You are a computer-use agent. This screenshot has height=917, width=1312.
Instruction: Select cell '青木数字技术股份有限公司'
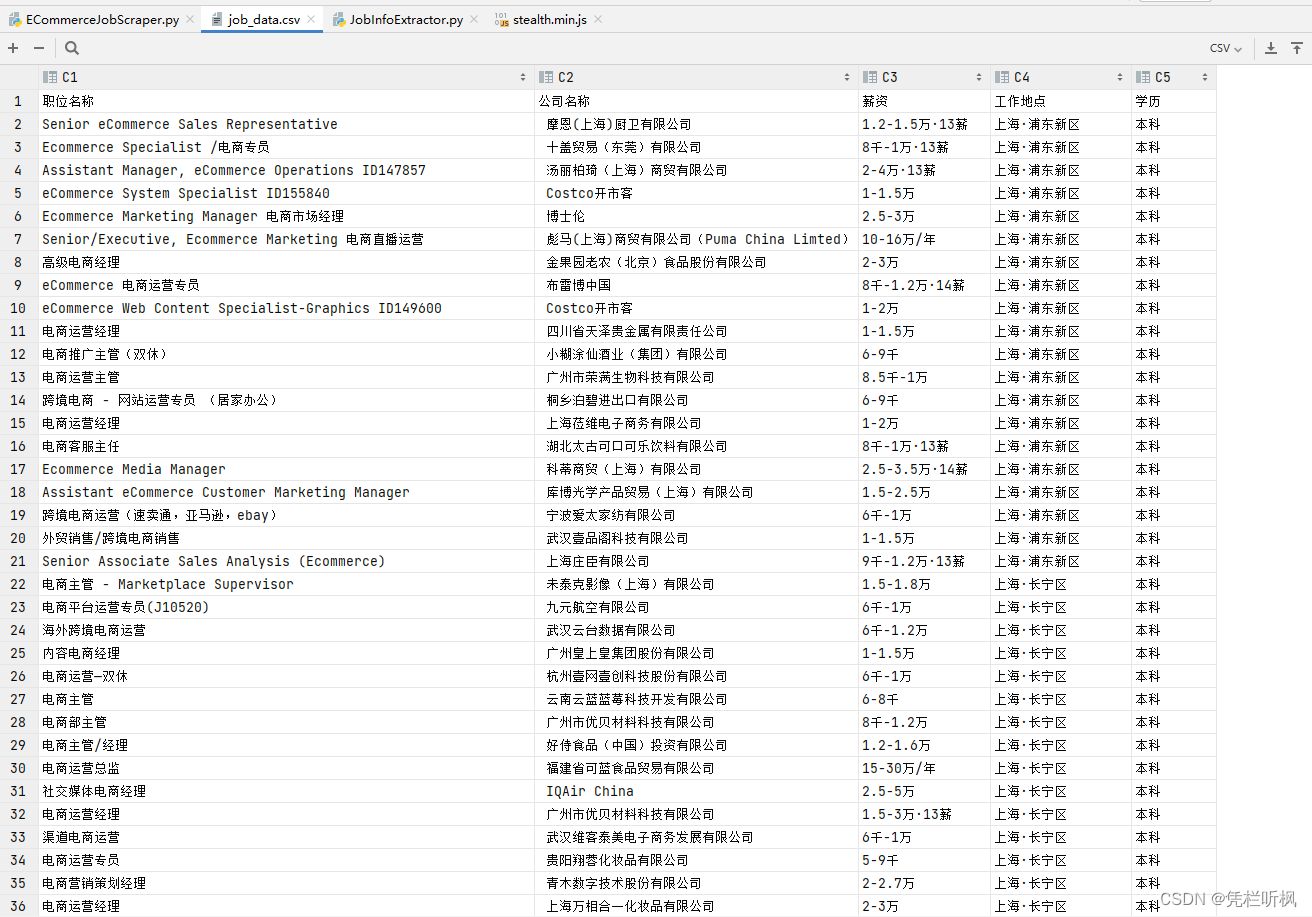696,883
